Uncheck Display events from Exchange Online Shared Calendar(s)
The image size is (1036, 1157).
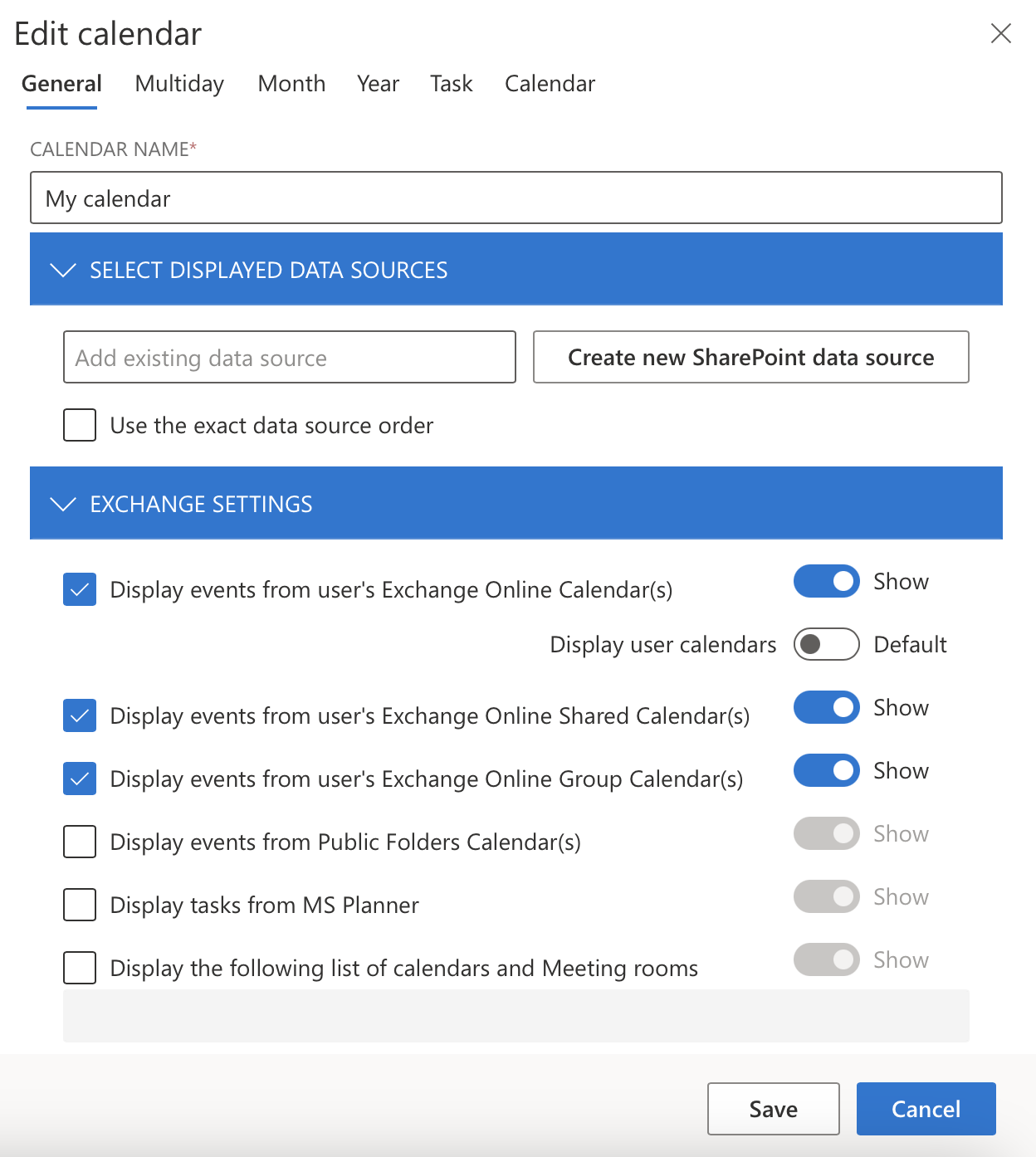click(79, 715)
